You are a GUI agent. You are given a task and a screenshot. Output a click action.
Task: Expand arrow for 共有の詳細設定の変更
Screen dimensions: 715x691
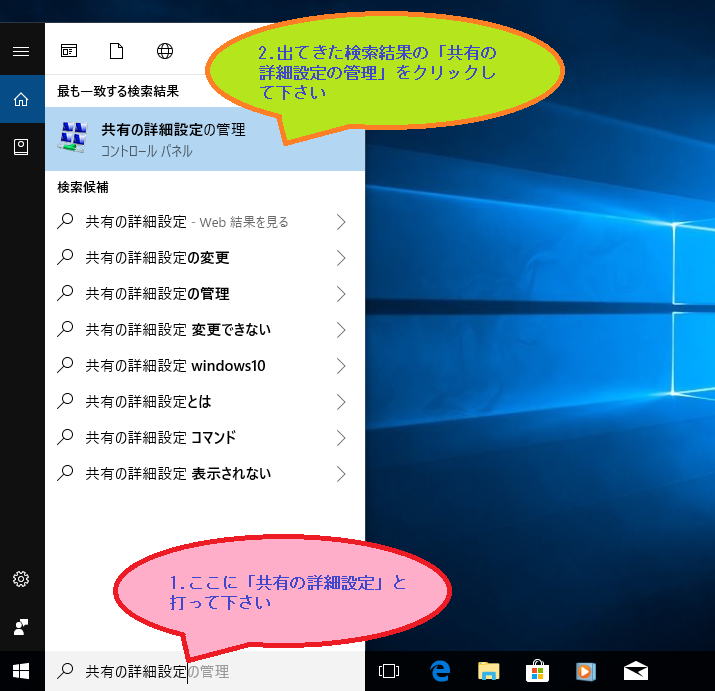click(x=341, y=258)
